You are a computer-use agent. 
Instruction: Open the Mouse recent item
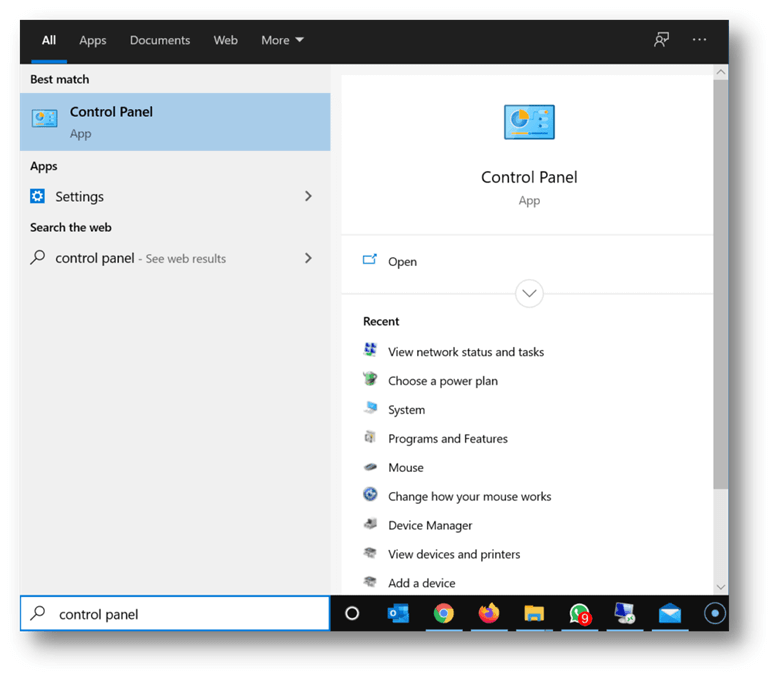point(406,467)
